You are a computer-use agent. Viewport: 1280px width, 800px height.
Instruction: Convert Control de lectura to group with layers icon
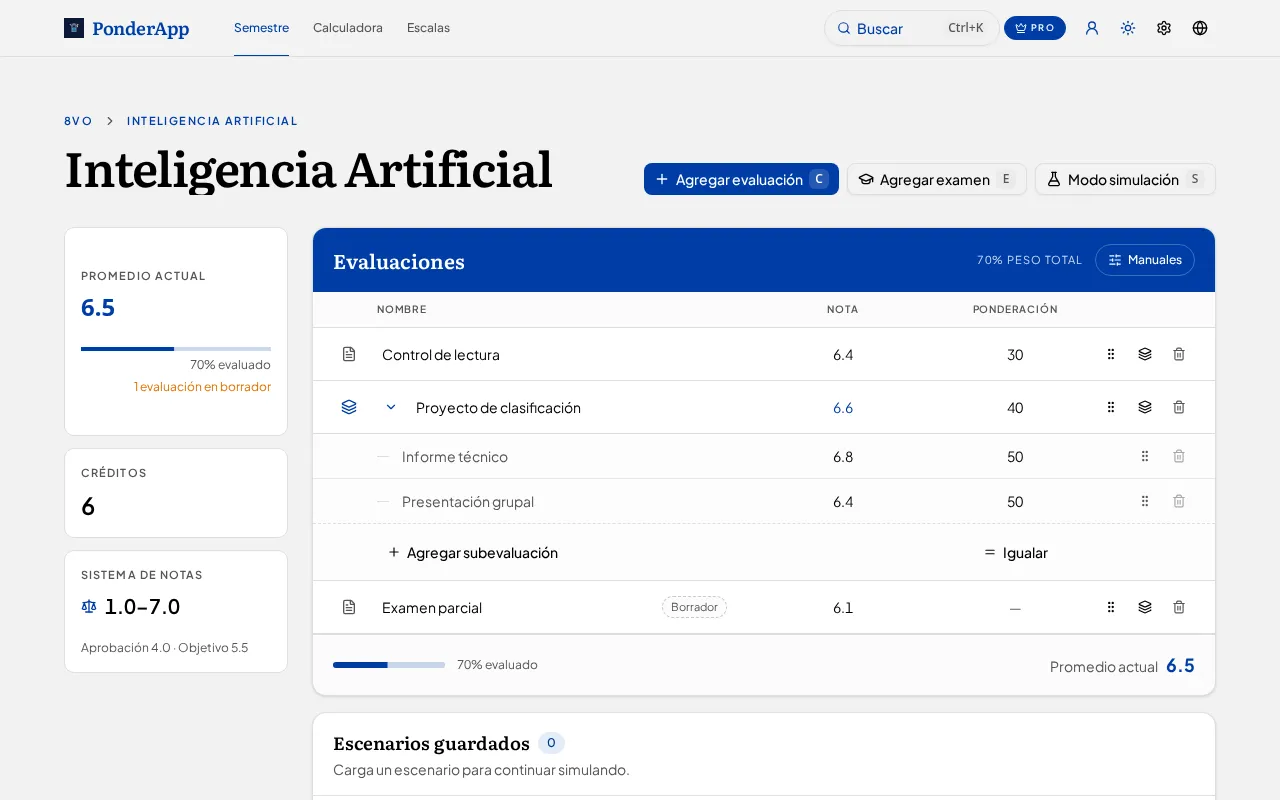[x=1145, y=354]
